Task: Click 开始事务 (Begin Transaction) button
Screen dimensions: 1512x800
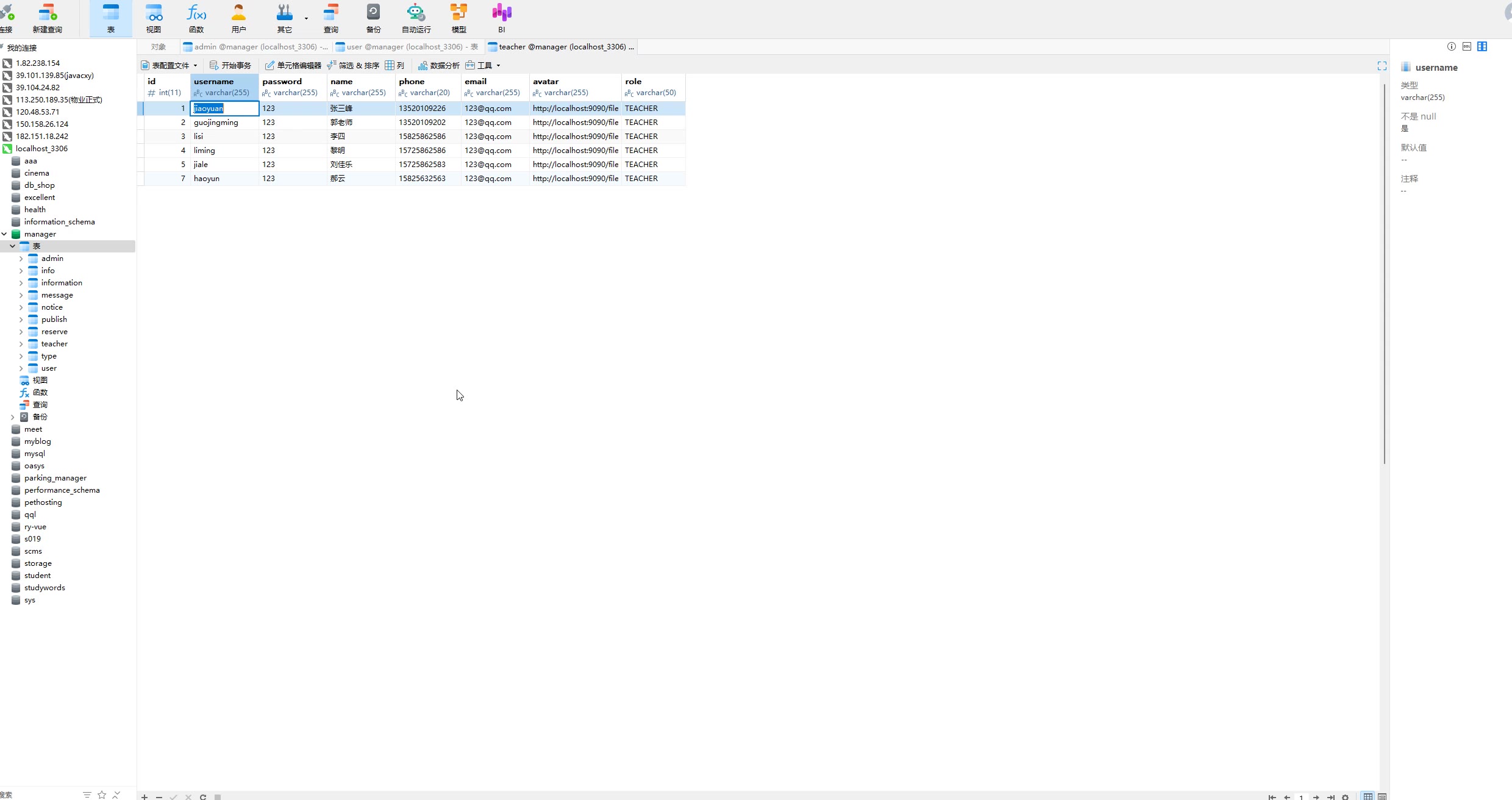Action: click(x=230, y=65)
